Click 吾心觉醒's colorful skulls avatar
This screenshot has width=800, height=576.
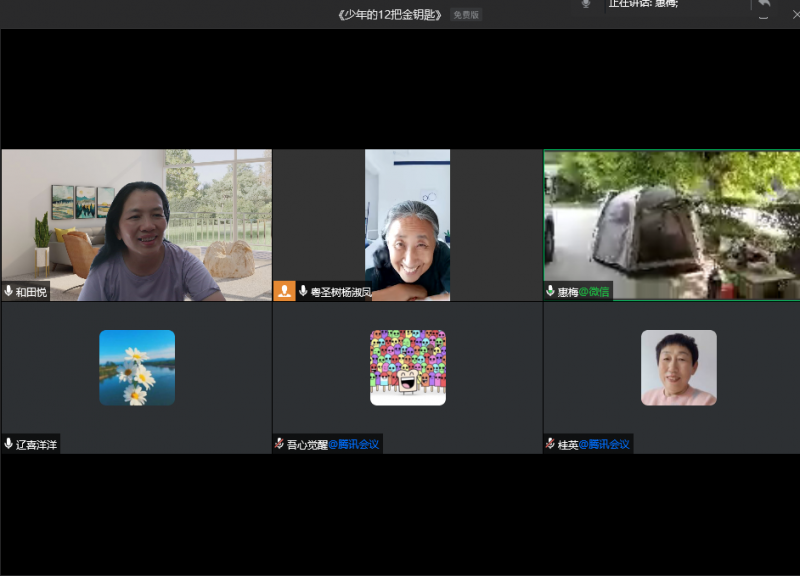coord(408,367)
